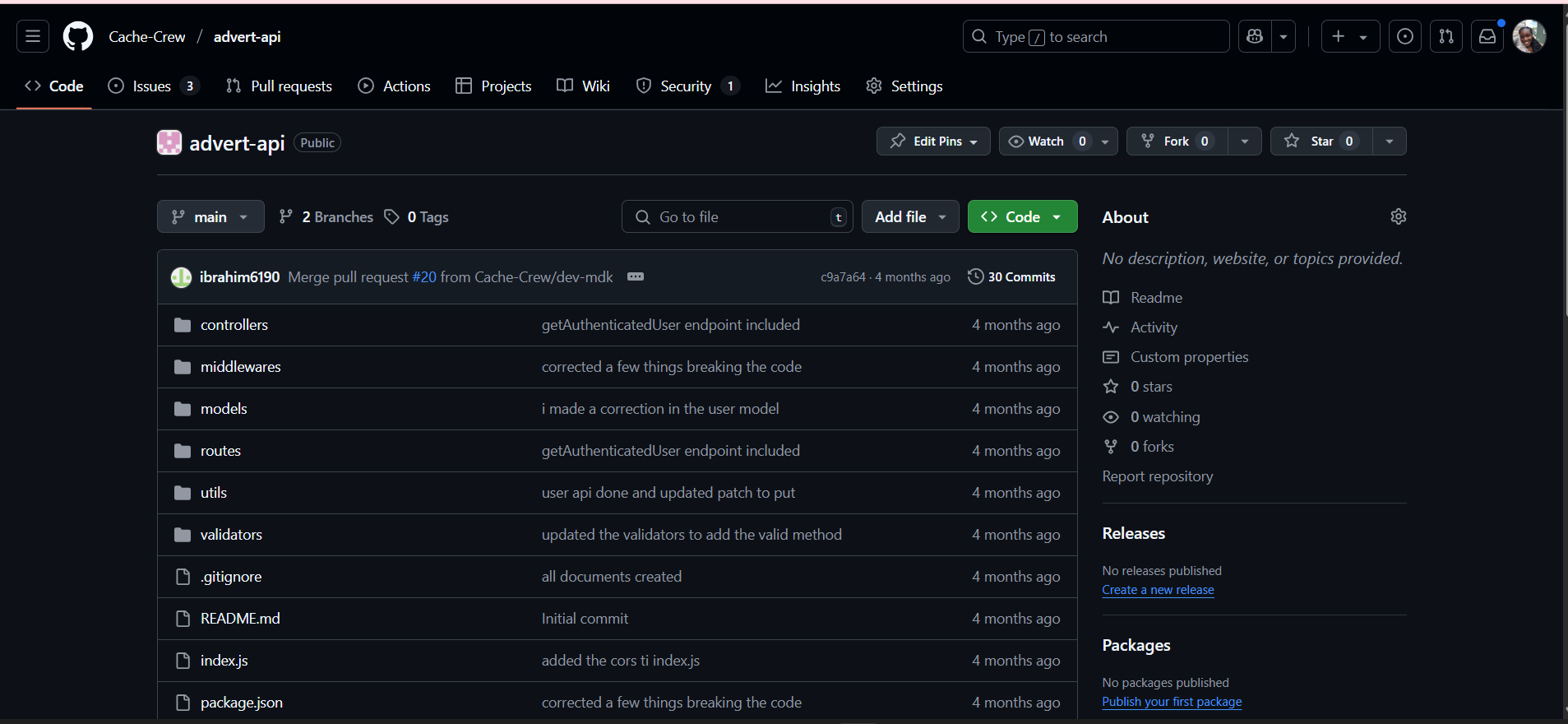Open the Actions tab
The image size is (1568, 724).
394,86
